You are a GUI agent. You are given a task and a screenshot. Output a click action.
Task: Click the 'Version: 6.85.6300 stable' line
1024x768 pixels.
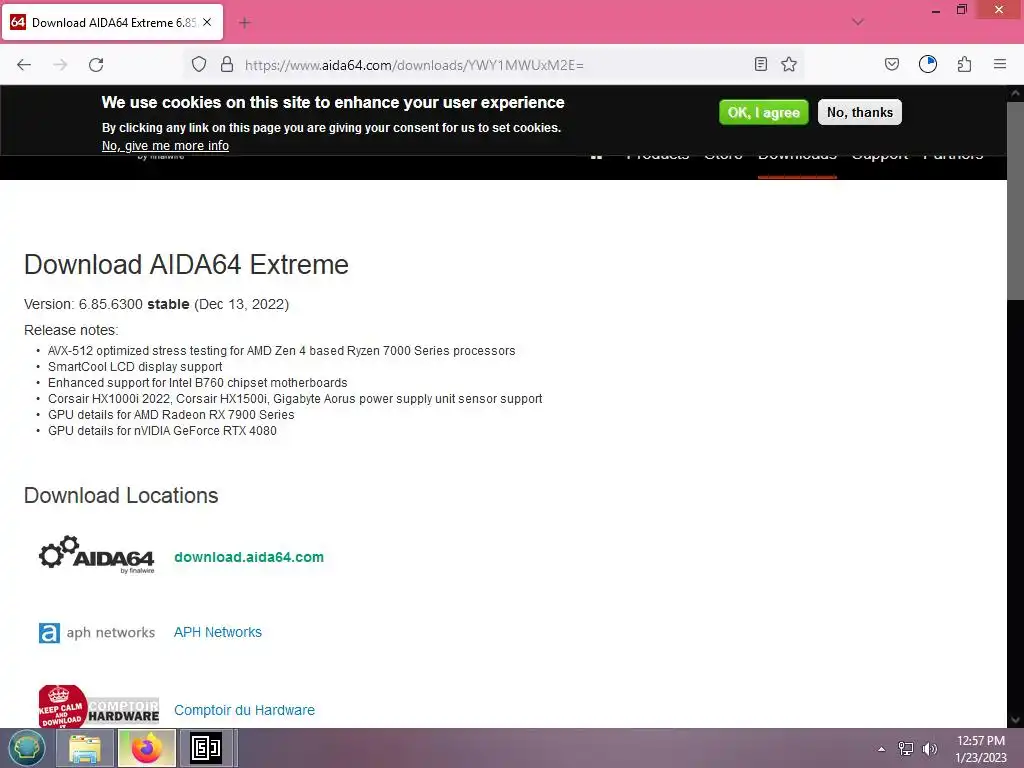click(157, 304)
